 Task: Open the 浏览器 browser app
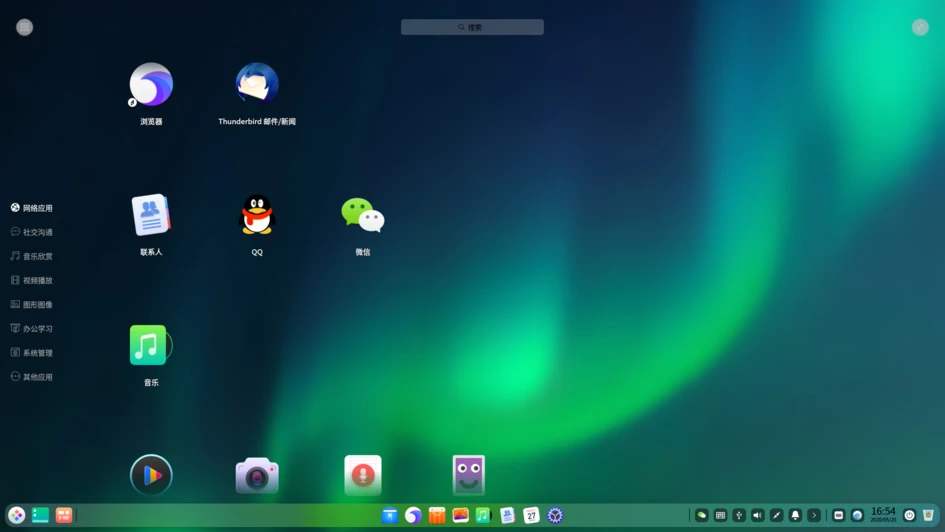click(151, 85)
